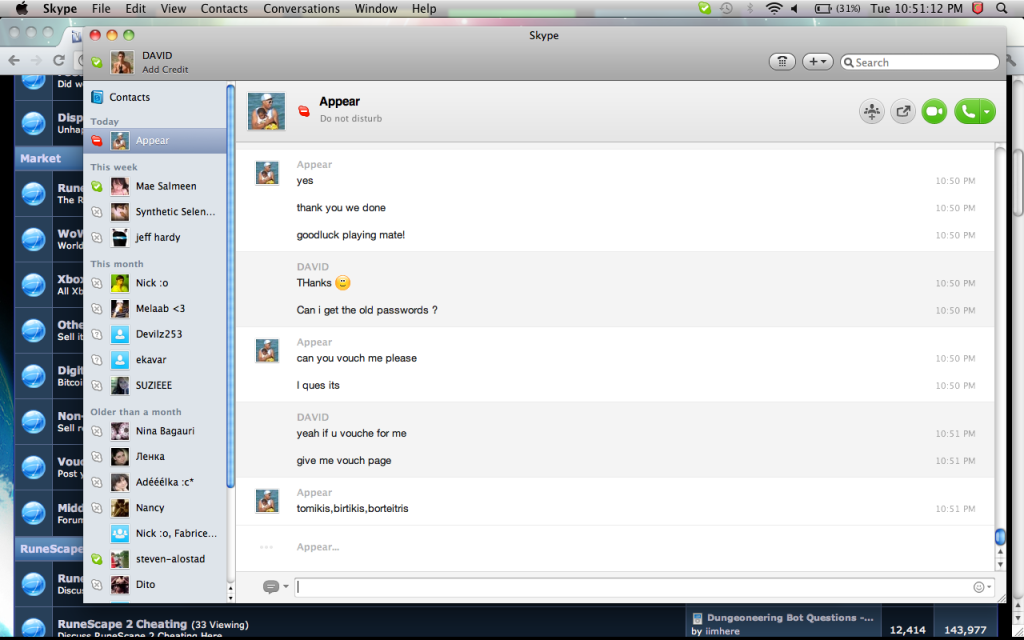Click the Wi-Fi menu bar icon
The width and height of the screenshot is (1024, 640).
click(x=774, y=8)
